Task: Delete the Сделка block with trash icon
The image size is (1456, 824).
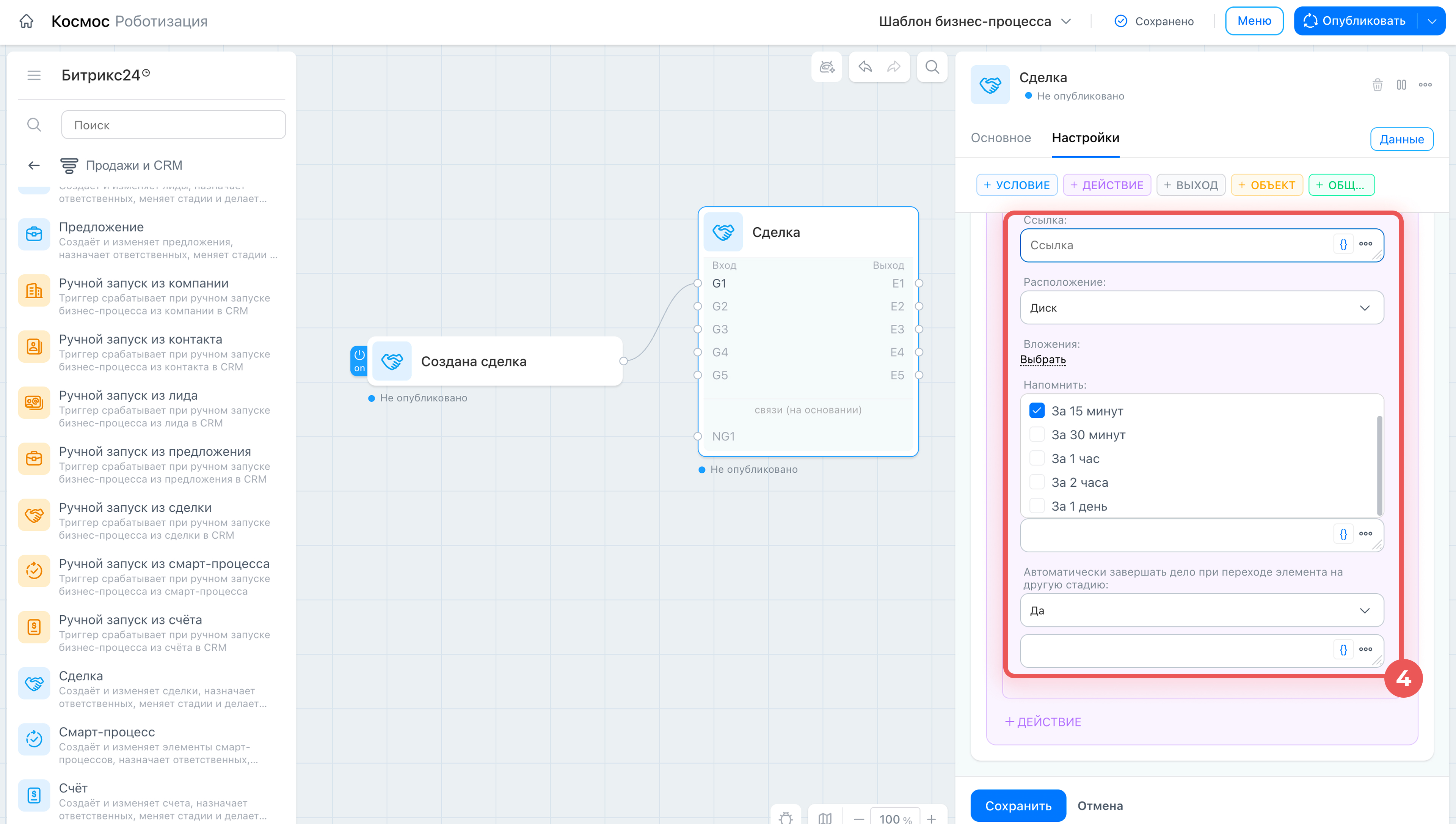Action: click(1378, 85)
